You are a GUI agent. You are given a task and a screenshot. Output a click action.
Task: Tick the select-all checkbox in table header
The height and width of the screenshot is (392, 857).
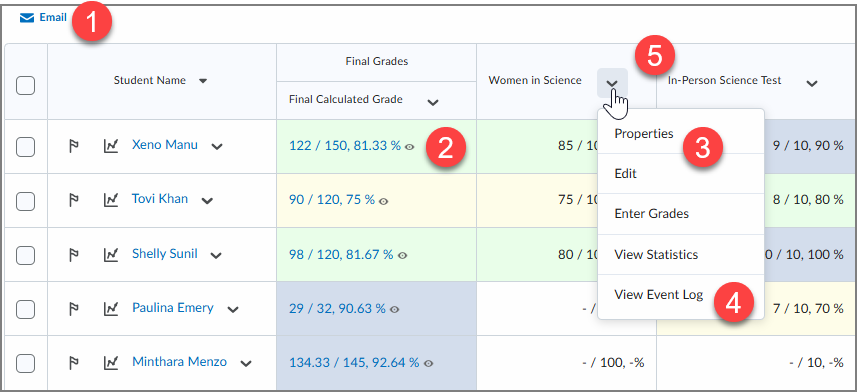click(x=26, y=85)
